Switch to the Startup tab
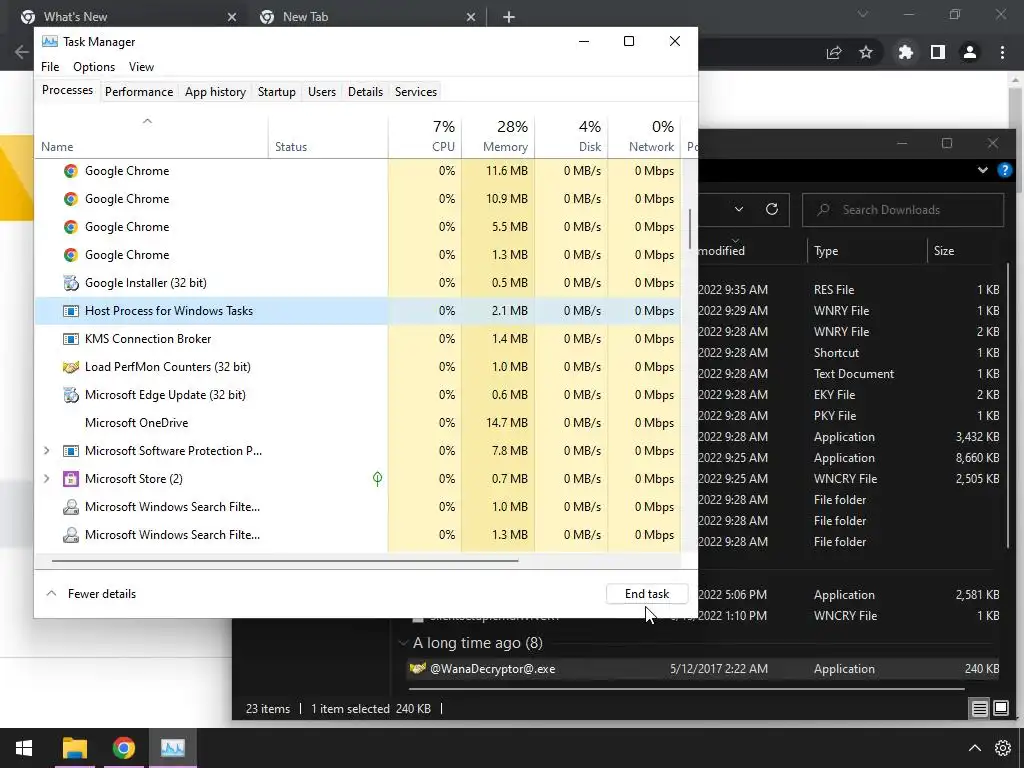The width and height of the screenshot is (1024, 768). point(277,91)
